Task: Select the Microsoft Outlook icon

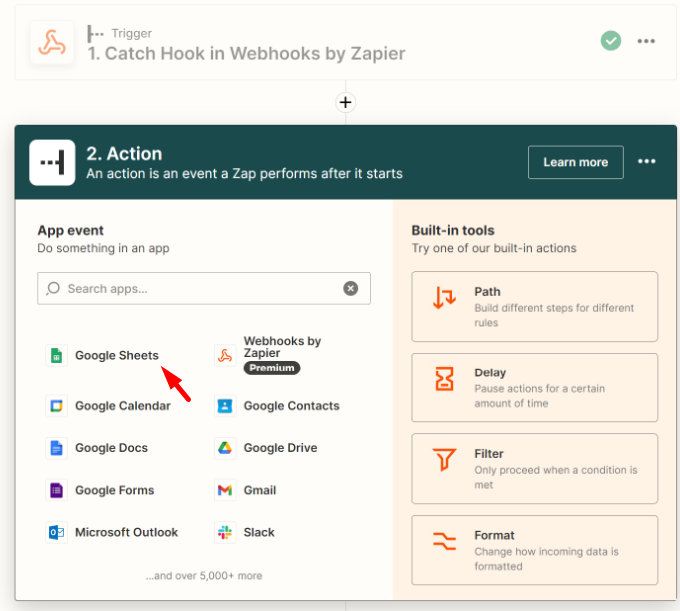Action: point(56,533)
